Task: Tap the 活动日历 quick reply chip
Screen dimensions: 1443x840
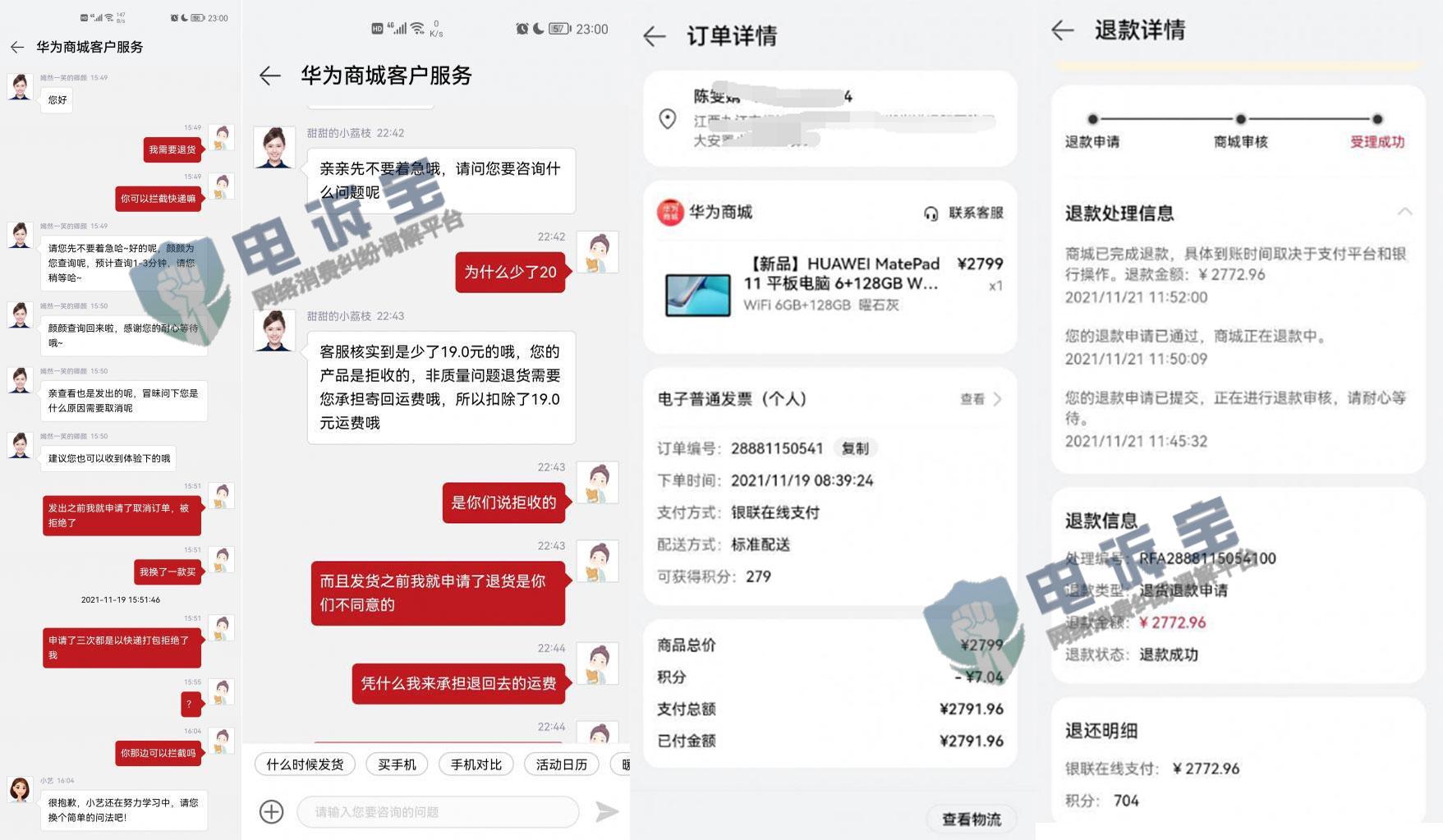Action: (561, 764)
